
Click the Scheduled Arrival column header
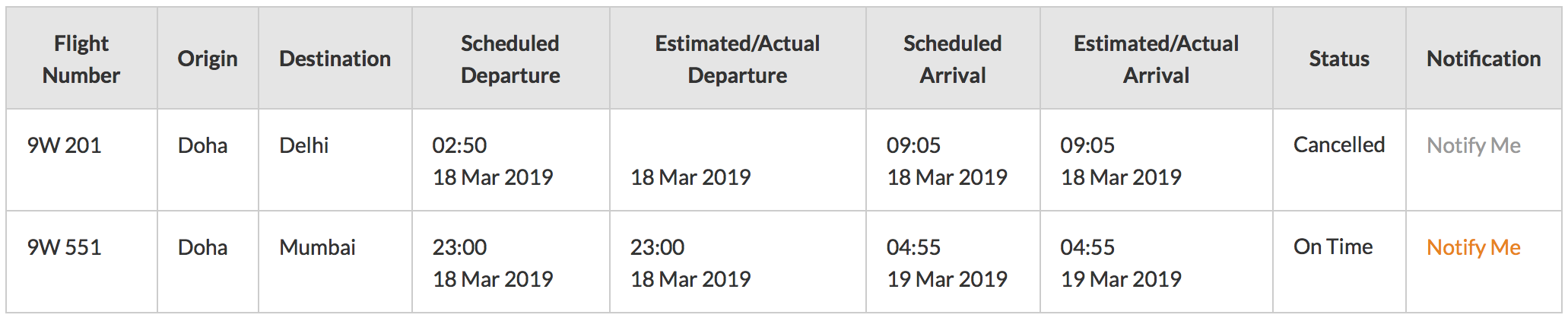[953, 59]
